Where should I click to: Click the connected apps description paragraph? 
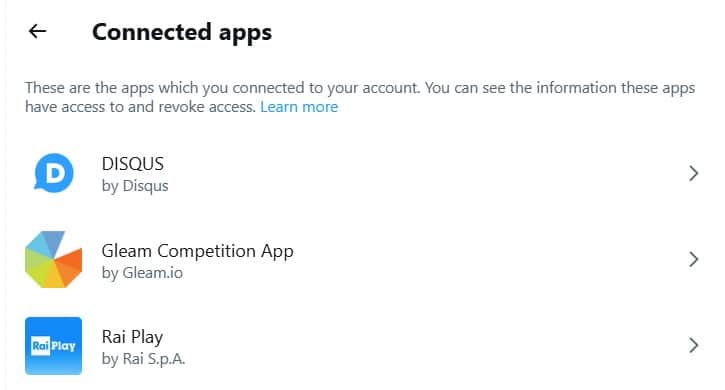[360, 97]
